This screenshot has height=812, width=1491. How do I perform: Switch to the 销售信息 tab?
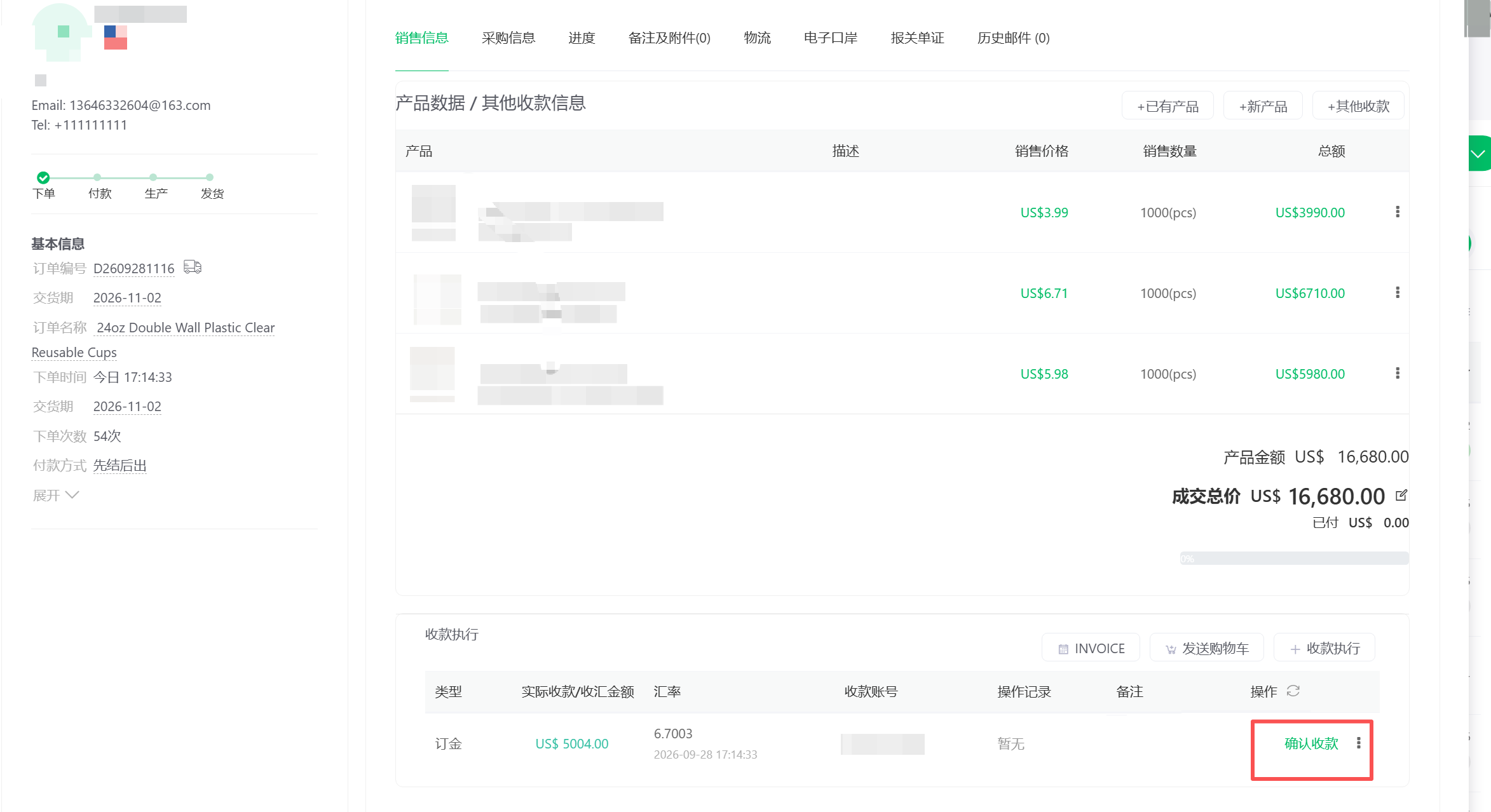(422, 38)
